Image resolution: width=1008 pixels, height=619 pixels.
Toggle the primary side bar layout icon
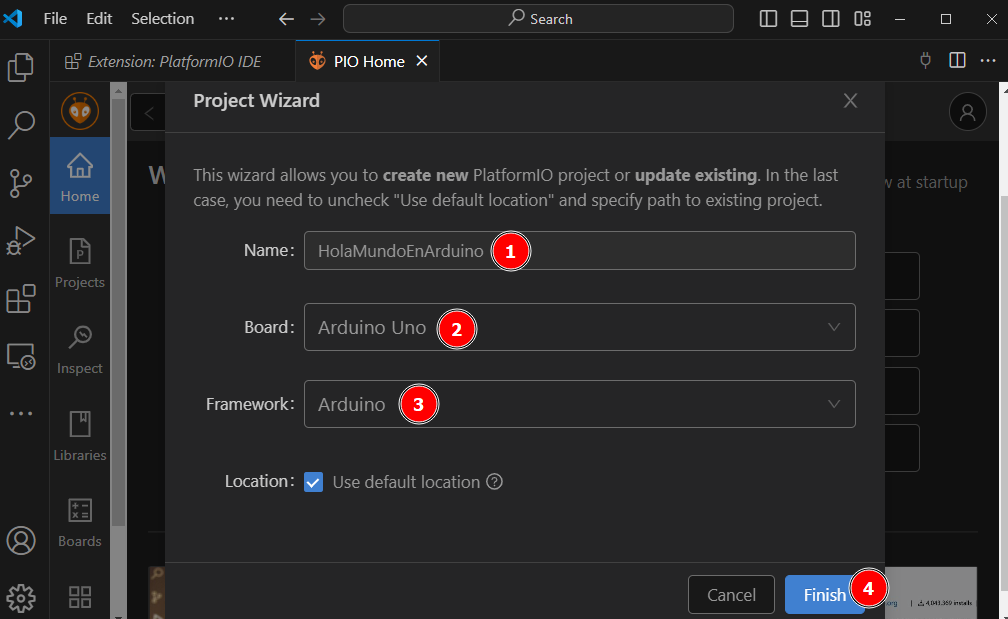click(x=768, y=19)
